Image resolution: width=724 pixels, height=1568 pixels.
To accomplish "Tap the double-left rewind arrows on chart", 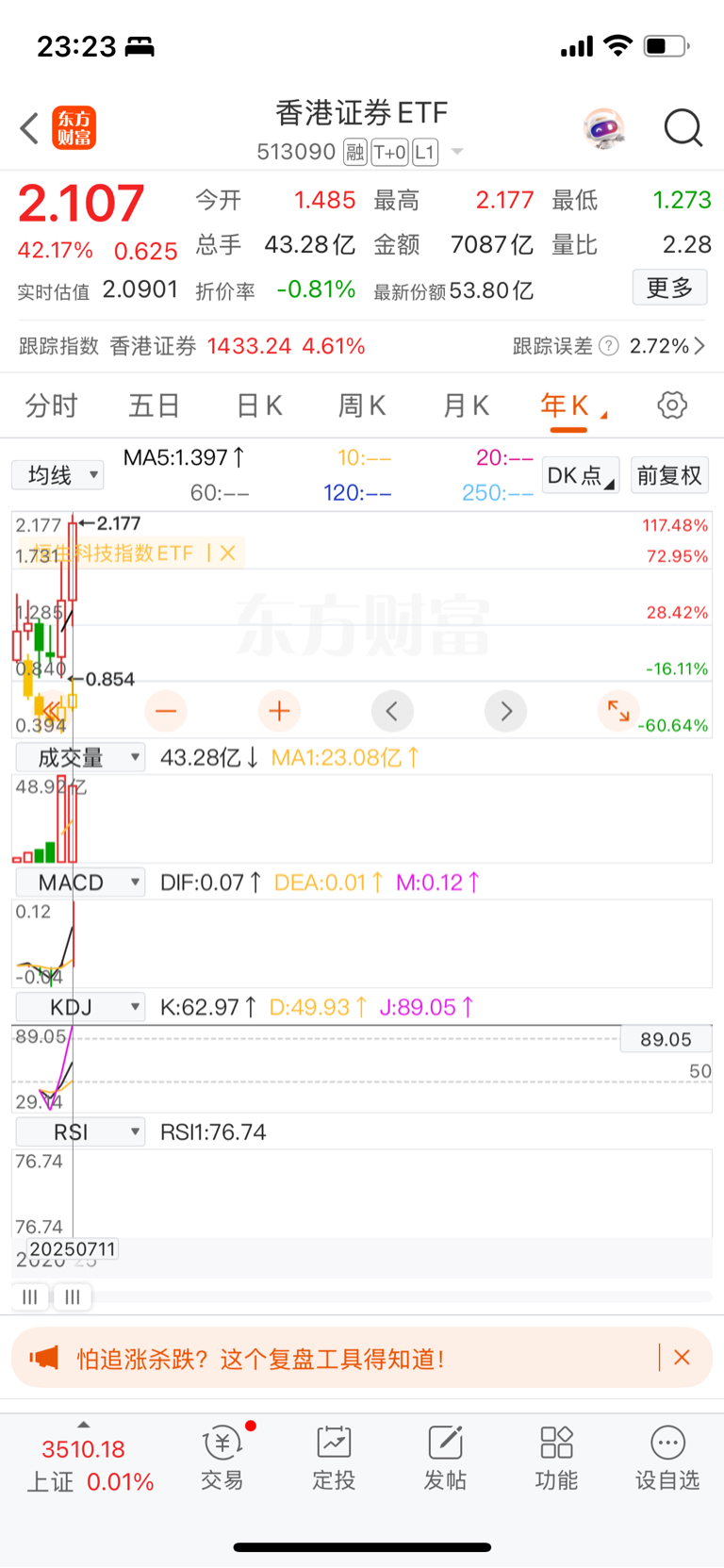I will point(53,711).
